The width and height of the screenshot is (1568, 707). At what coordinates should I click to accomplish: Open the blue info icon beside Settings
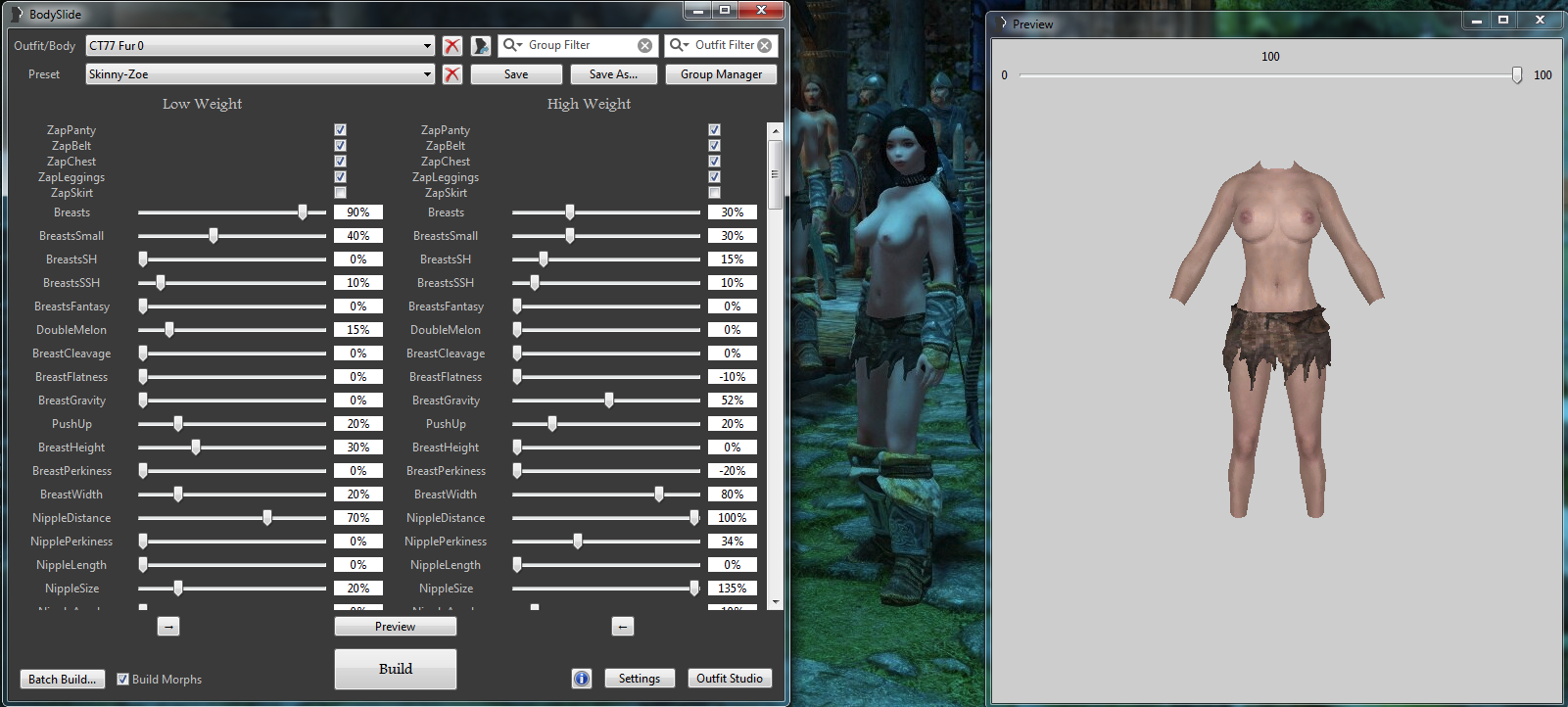582,679
